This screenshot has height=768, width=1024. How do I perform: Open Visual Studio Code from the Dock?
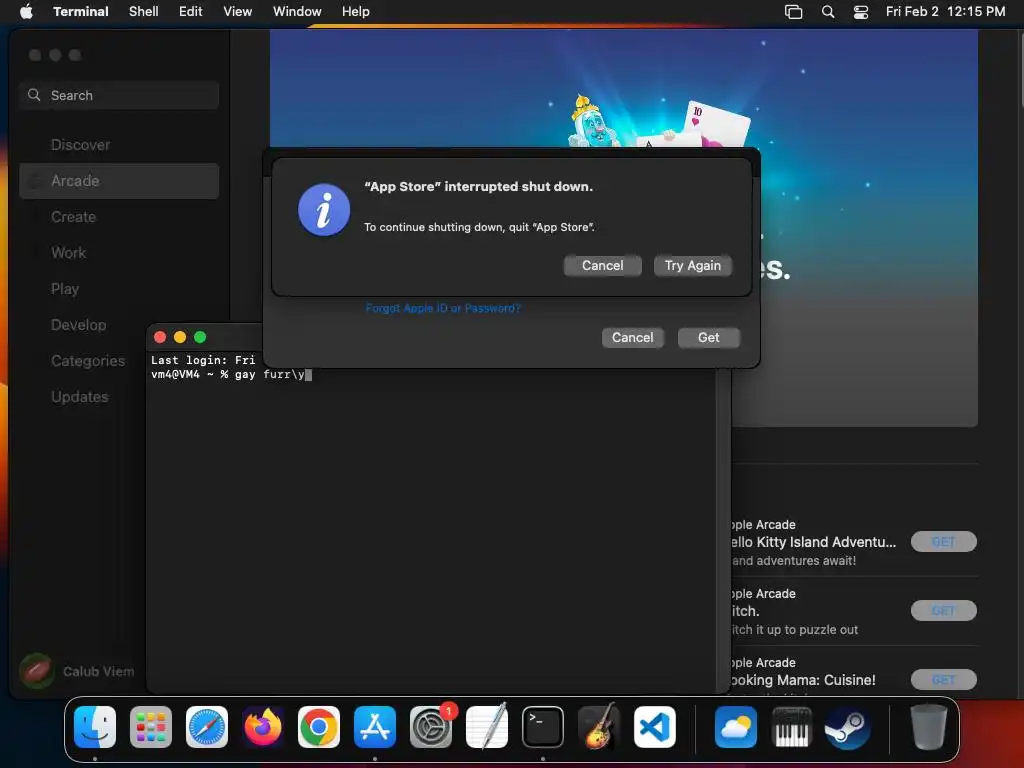[655, 727]
